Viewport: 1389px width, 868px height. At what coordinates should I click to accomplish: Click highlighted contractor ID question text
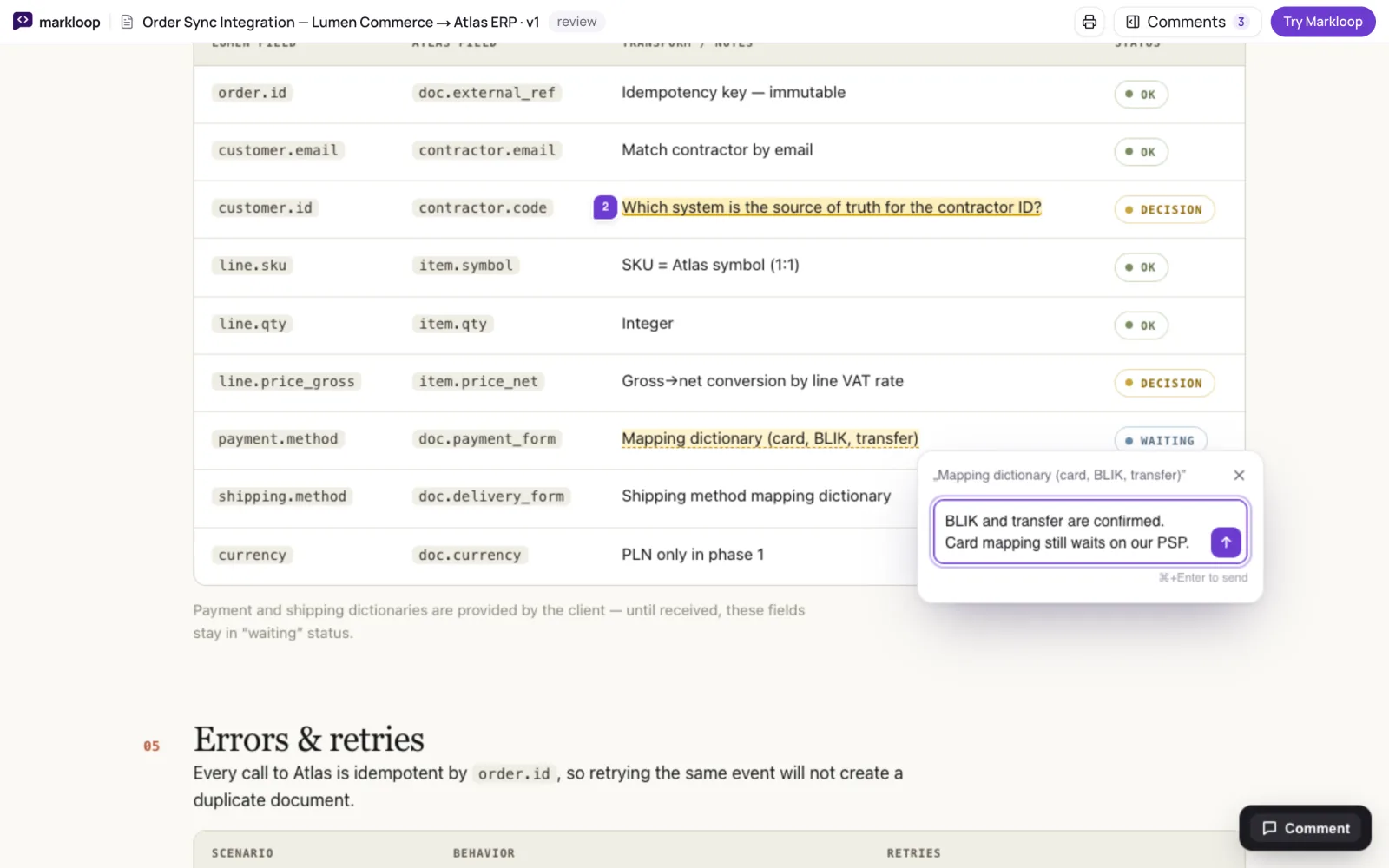pyautogui.click(x=832, y=207)
